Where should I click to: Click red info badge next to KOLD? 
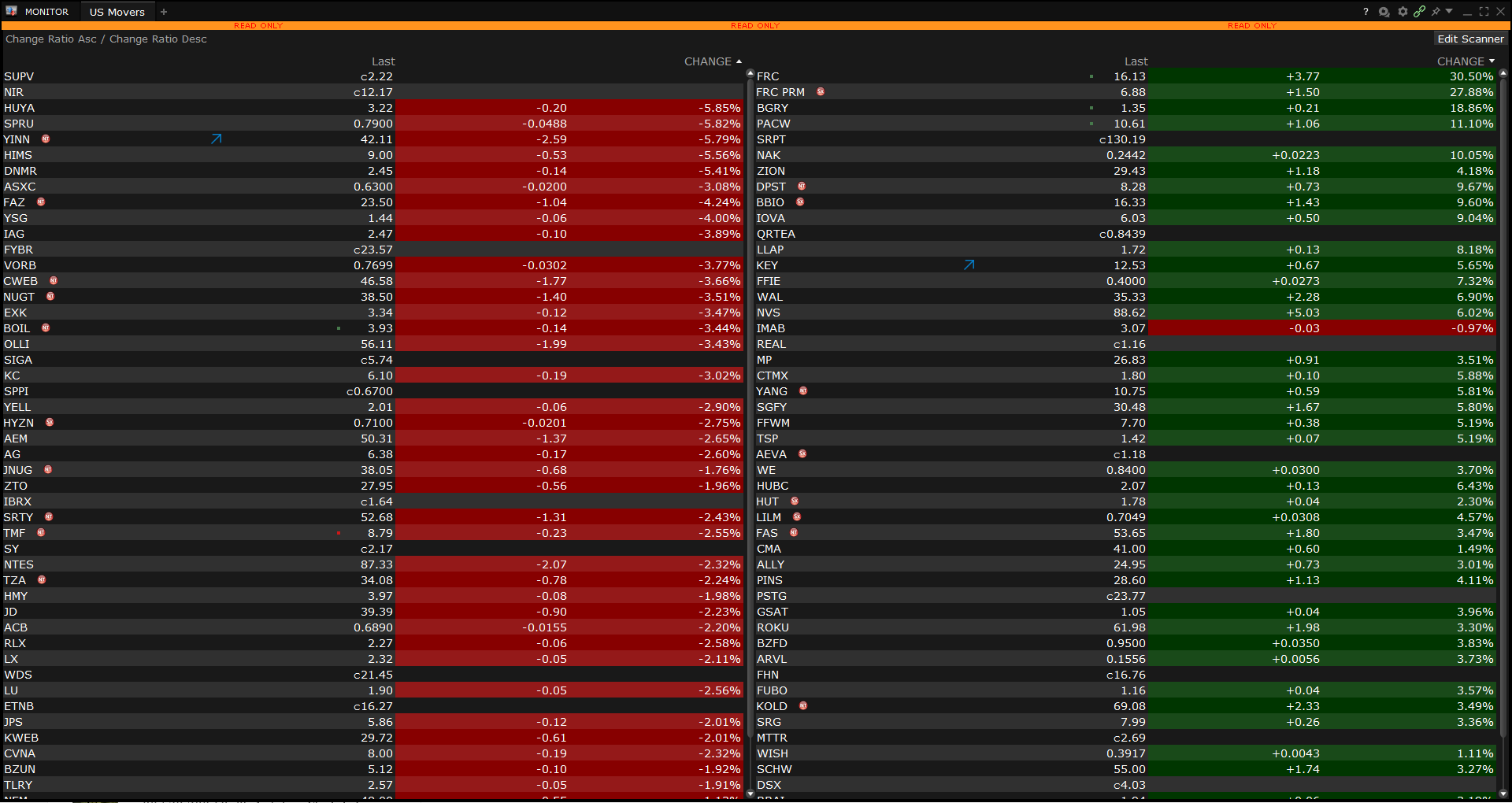(x=803, y=705)
